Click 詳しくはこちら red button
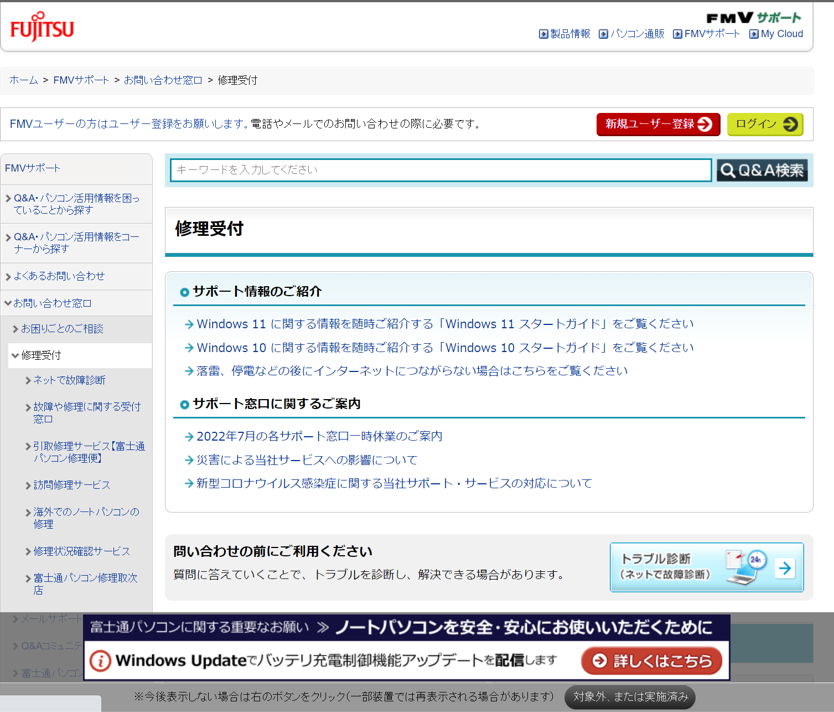834x712 pixels. tap(652, 661)
